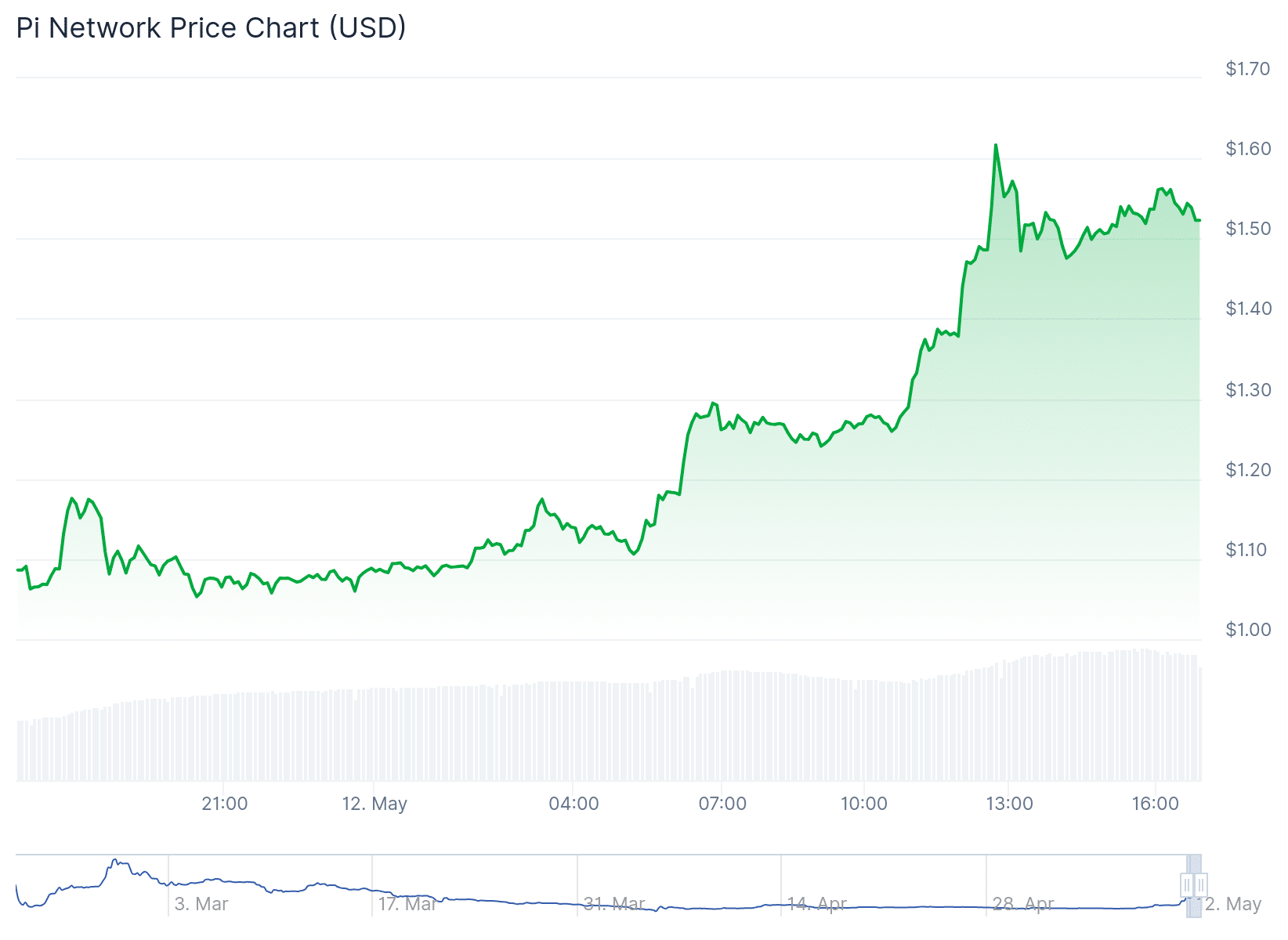The width and height of the screenshot is (1288, 940).
Task: Click the 3. Mar navigator date label
Action: click(x=201, y=904)
